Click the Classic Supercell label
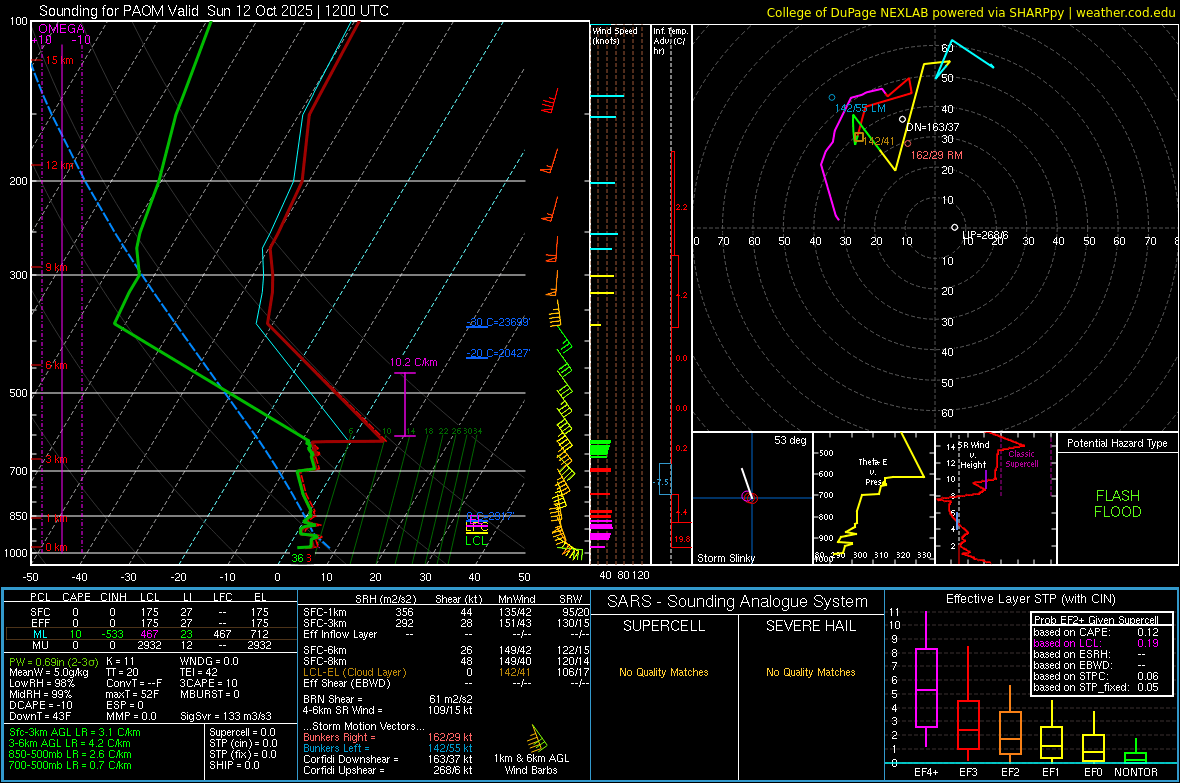The image size is (1180, 783). tap(1021, 459)
